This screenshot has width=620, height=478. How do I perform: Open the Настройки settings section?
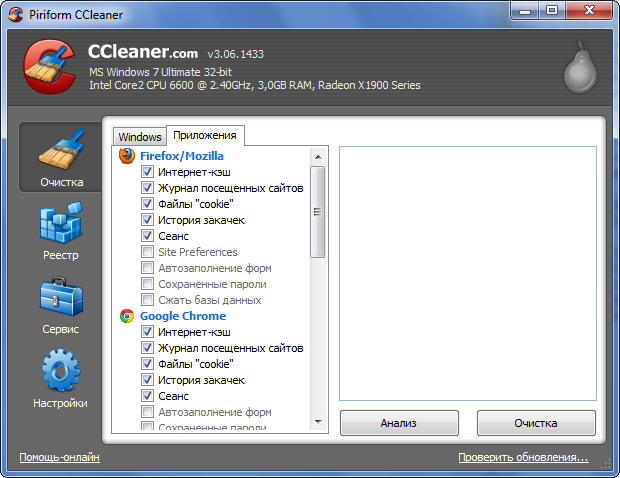(61, 378)
